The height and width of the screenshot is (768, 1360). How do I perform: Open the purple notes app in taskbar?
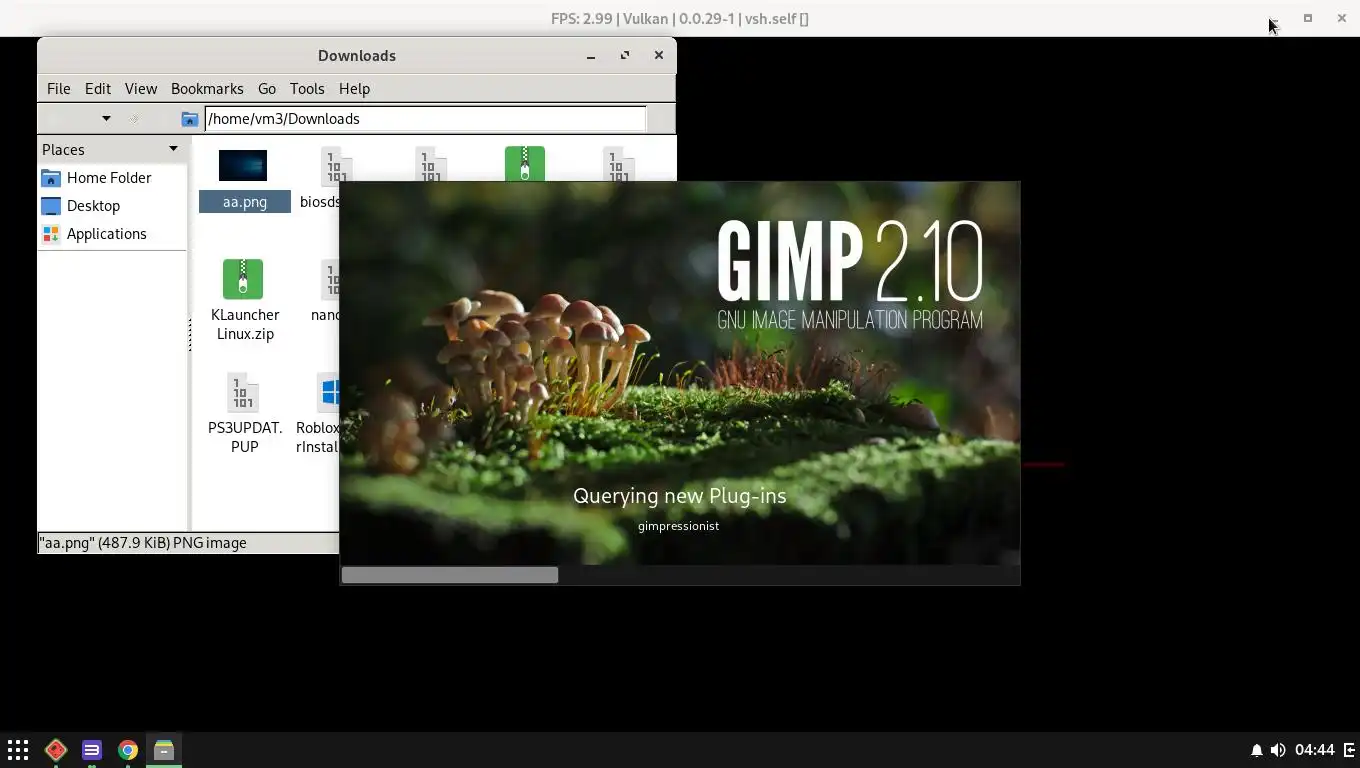pos(92,750)
